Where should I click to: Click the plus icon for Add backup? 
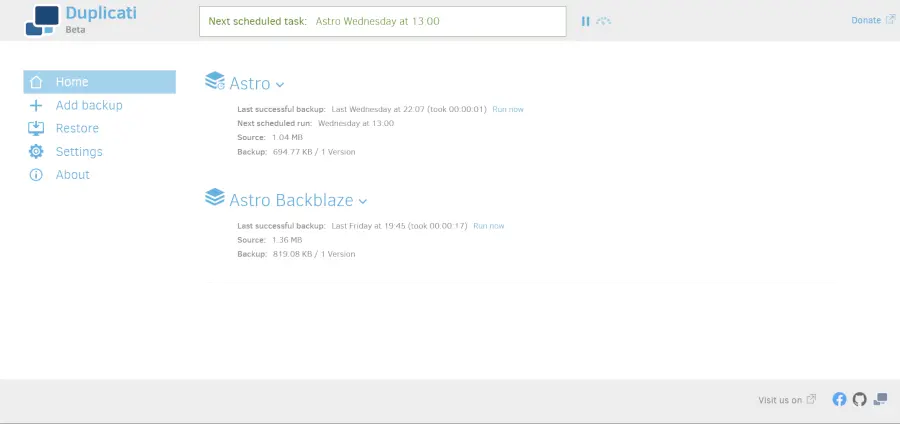click(x=36, y=105)
